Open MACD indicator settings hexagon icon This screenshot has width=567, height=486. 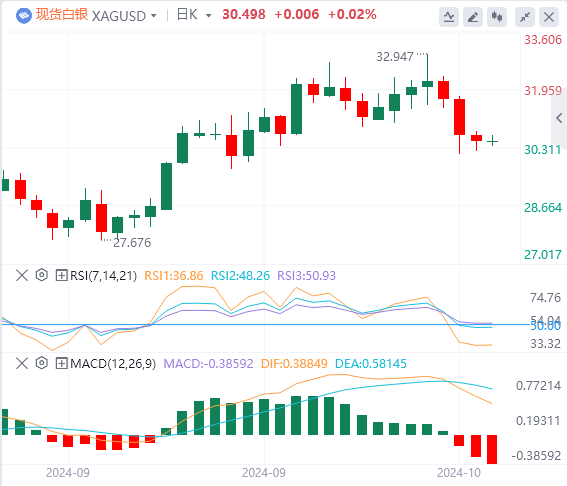pos(42,363)
